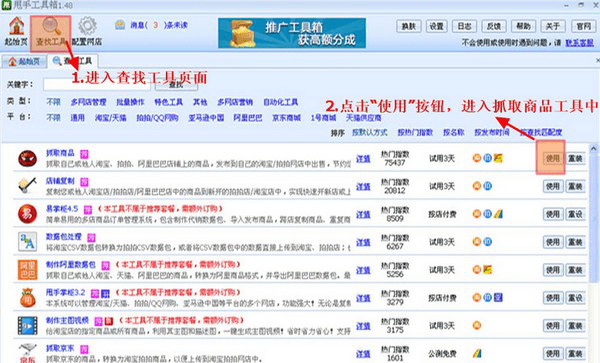
Task: Click the 设置 button in top bar
Action: [x=437, y=26]
